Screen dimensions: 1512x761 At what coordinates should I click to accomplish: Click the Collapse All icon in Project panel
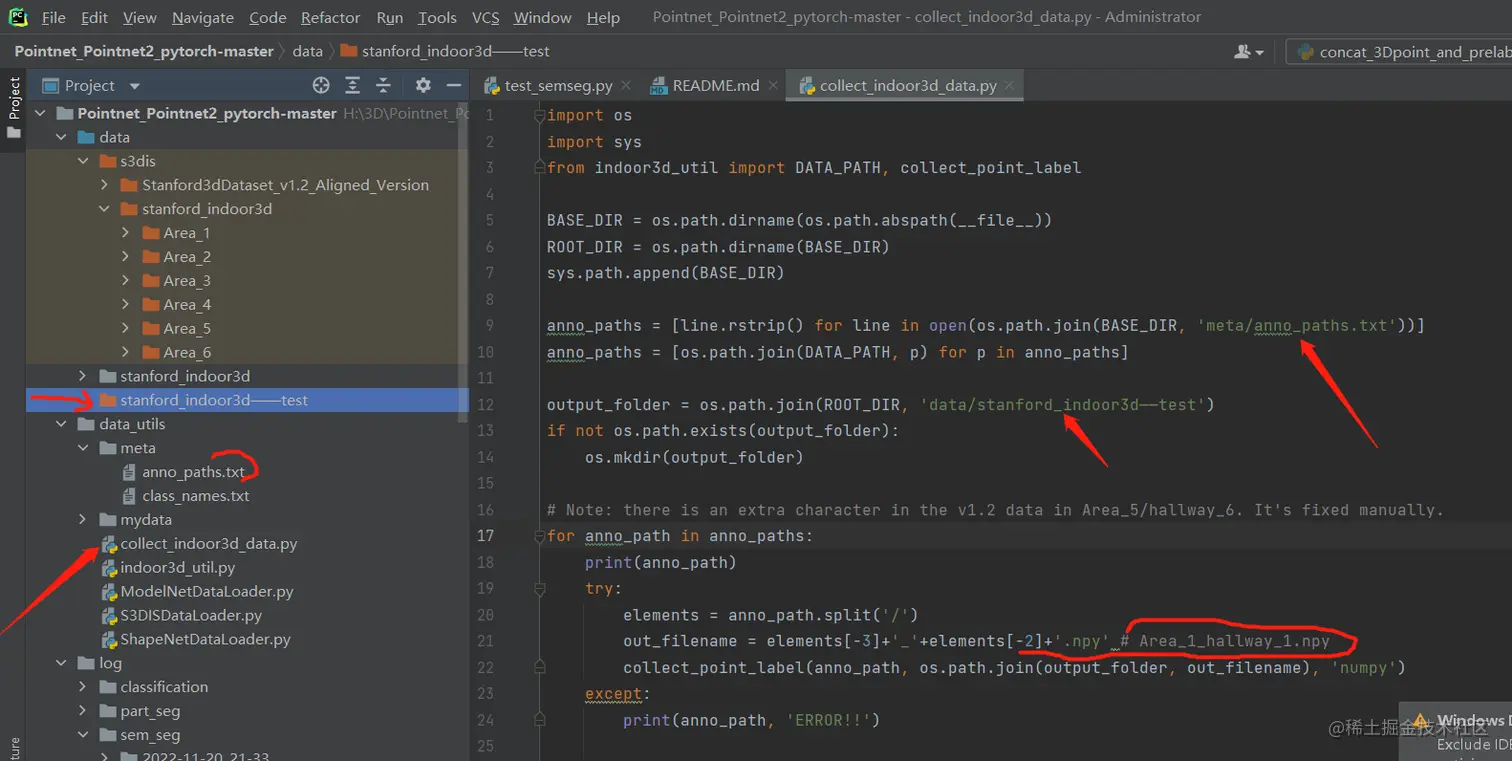point(383,86)
